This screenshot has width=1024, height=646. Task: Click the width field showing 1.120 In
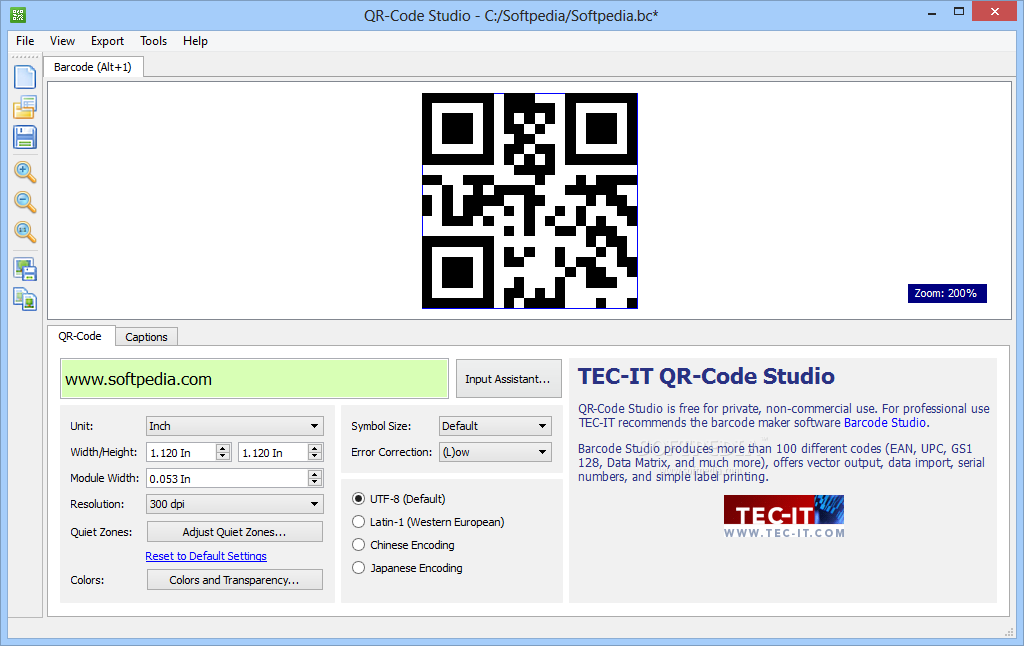click(182, 452)
